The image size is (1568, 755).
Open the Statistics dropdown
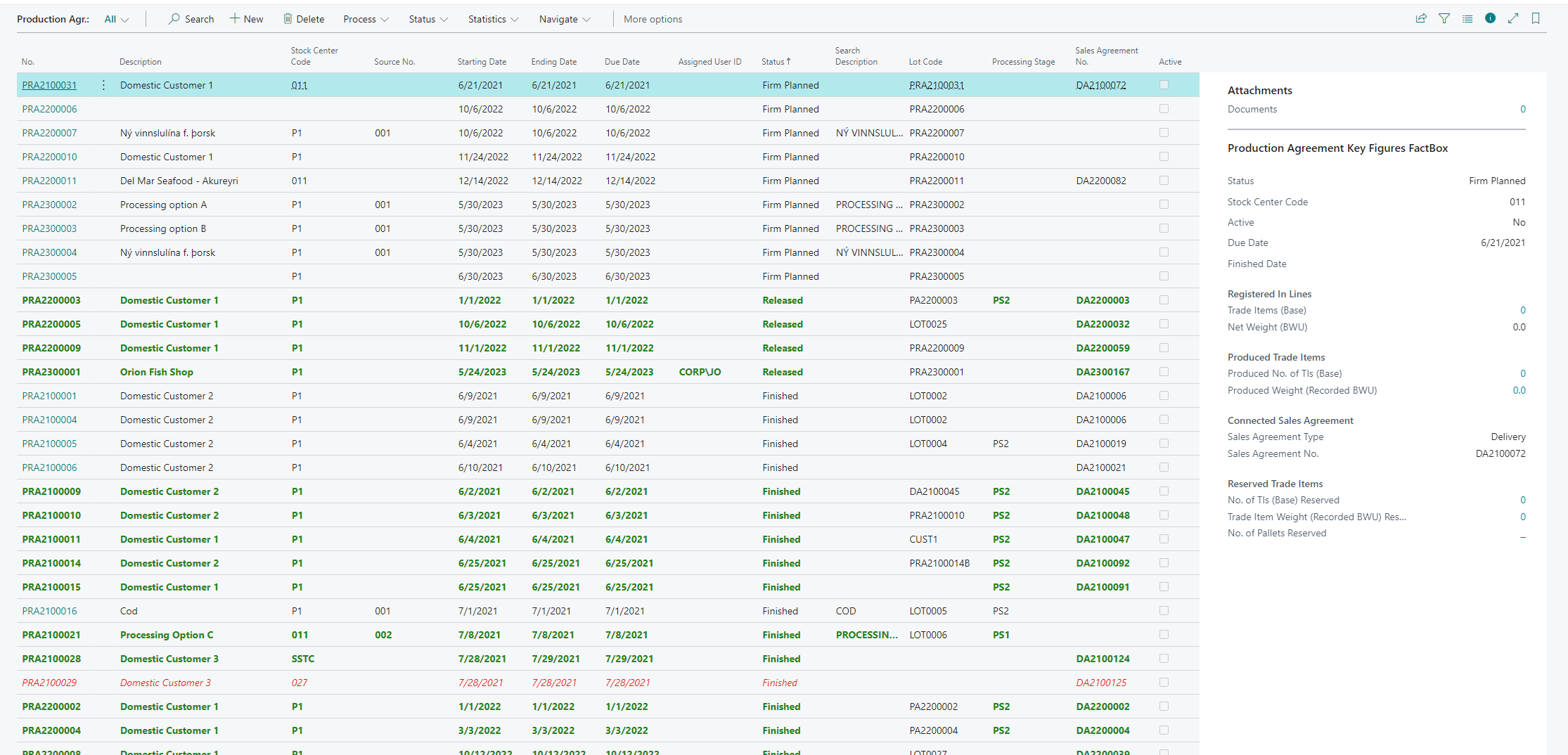click(x=493, y=19)
